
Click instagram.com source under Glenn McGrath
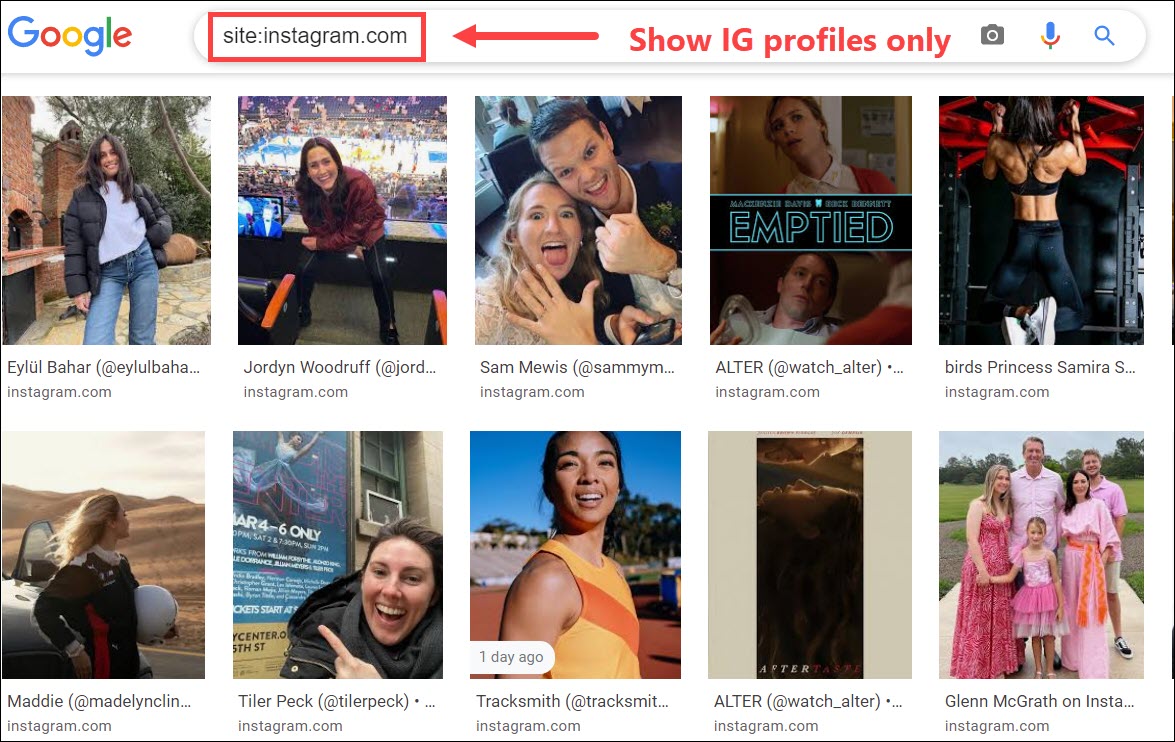pos(997,726)
